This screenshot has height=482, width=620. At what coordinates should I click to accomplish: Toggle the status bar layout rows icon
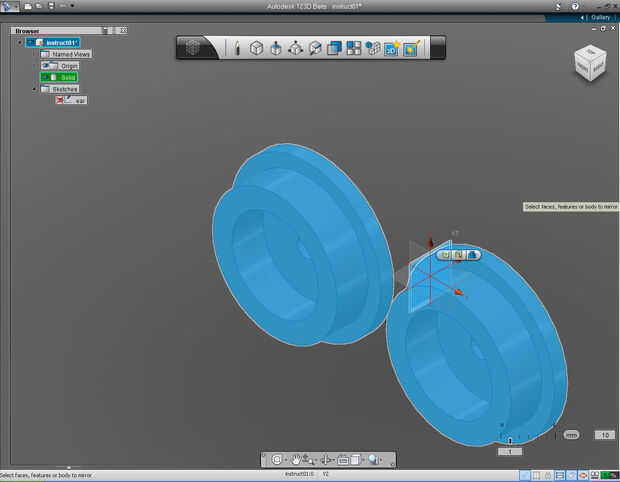pos(560,475)
